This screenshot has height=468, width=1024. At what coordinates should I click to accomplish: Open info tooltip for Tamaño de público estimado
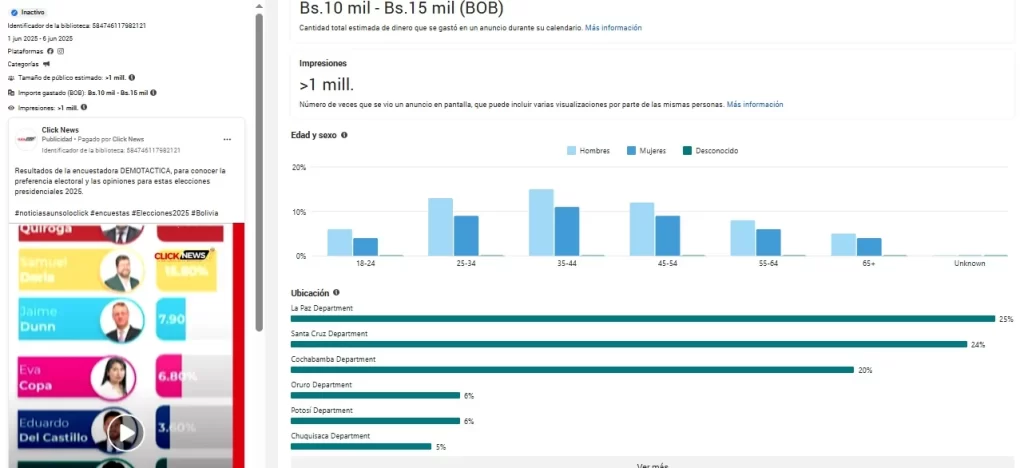tap(132, 77)
